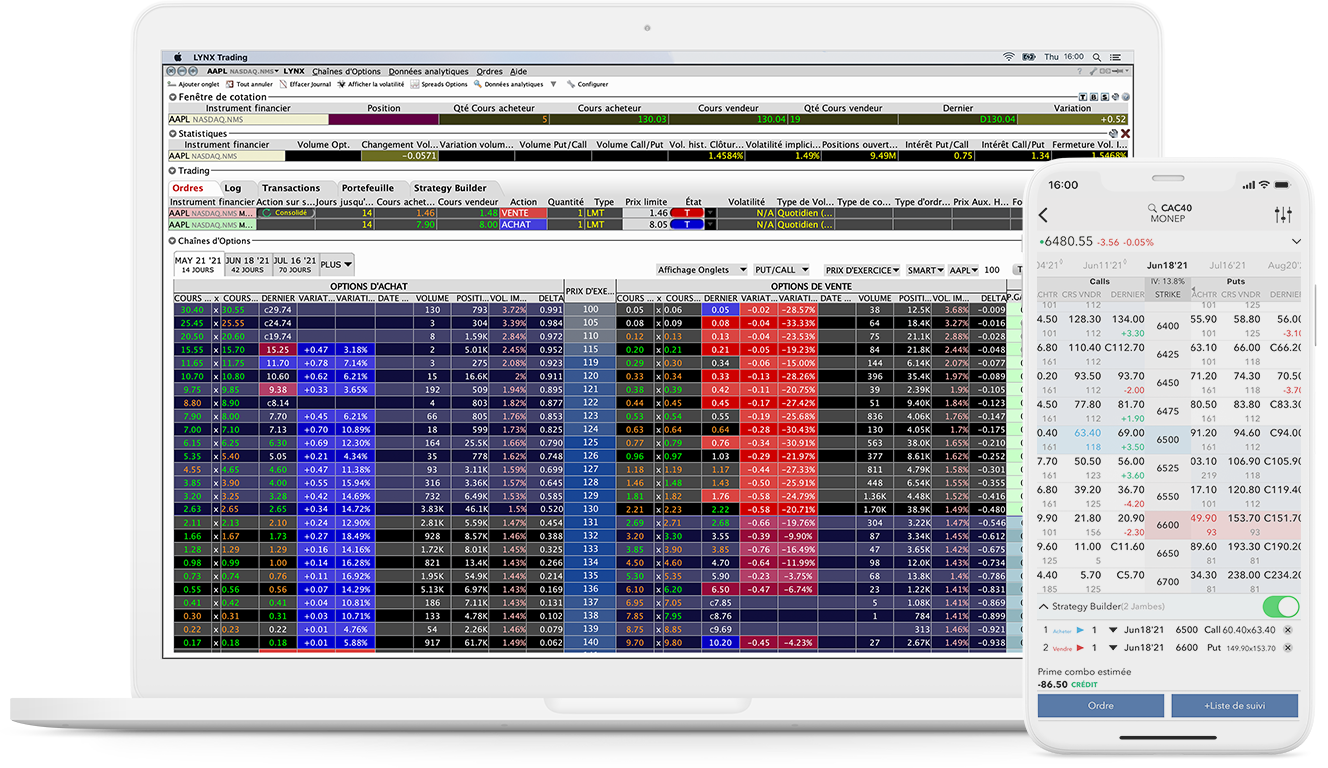Switch to the Log tab
Viewport: 1328px width, 768px height.
[x=233, y=188]
